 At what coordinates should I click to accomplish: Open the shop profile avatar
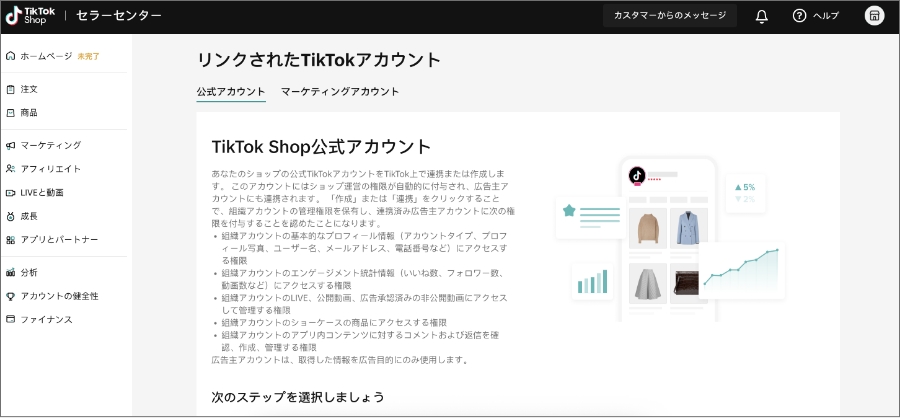(x=874, y=16)
